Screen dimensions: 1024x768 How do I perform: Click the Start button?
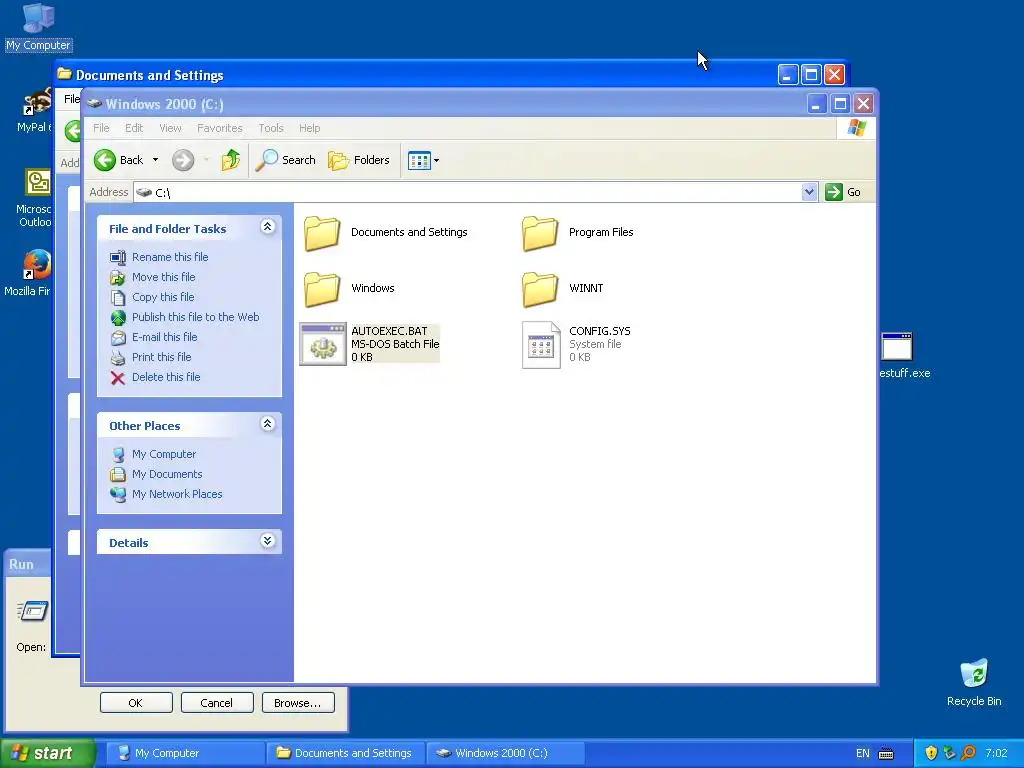click(x=47, y=753)
